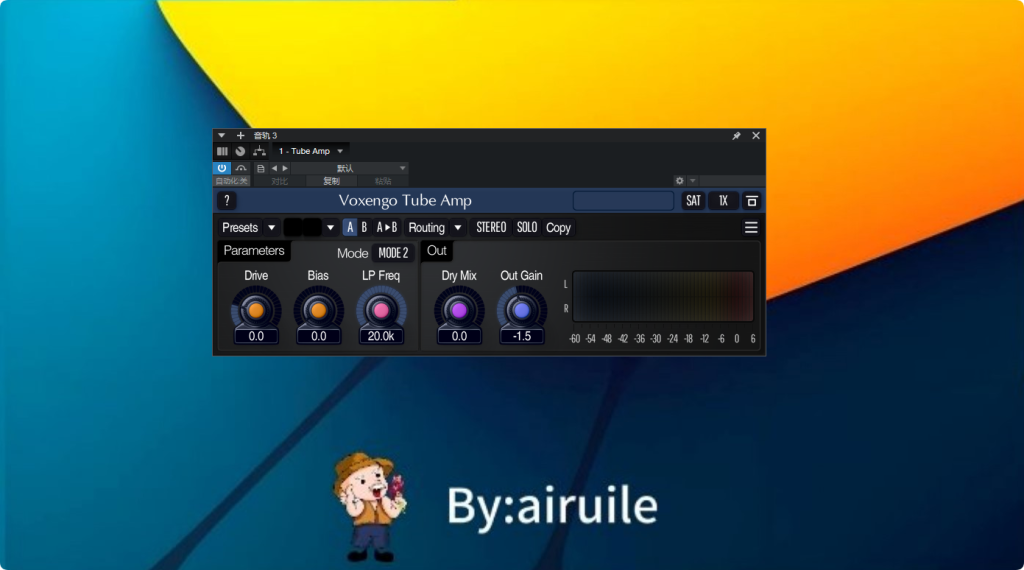The width and height of the screenshot is (1024, 570).
Task: Open the channel editor bars icon
Action: click(x=222, y=151)
